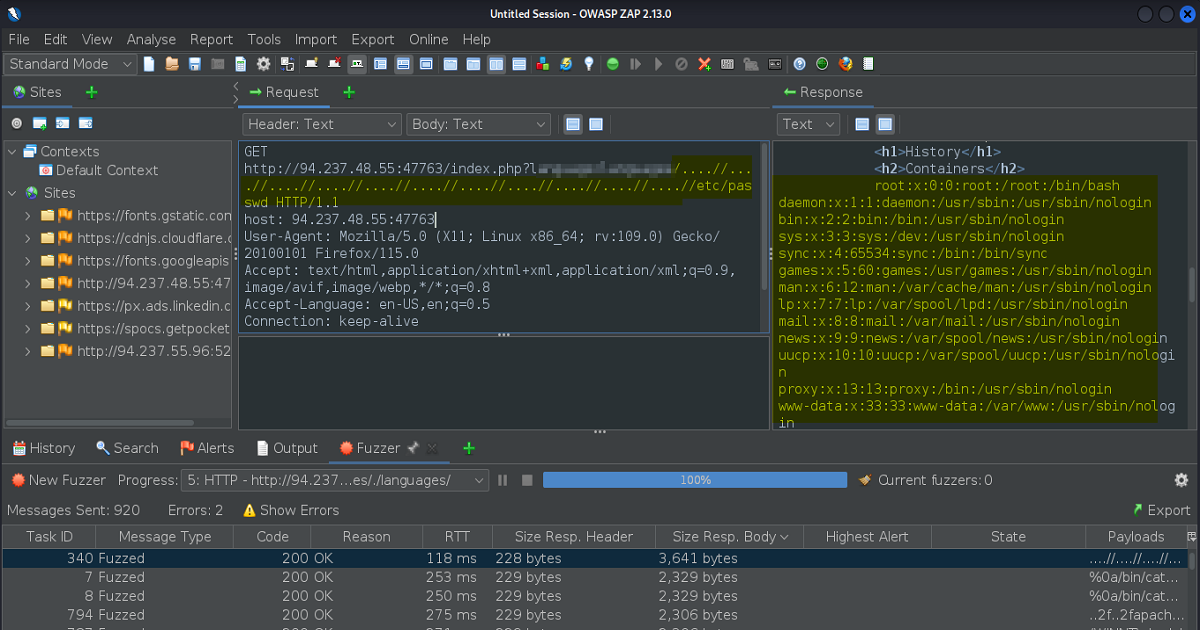Screen dimensions: 1200x630
Task: Open the Header: Text view dropdown
Action: coord(321,124)
